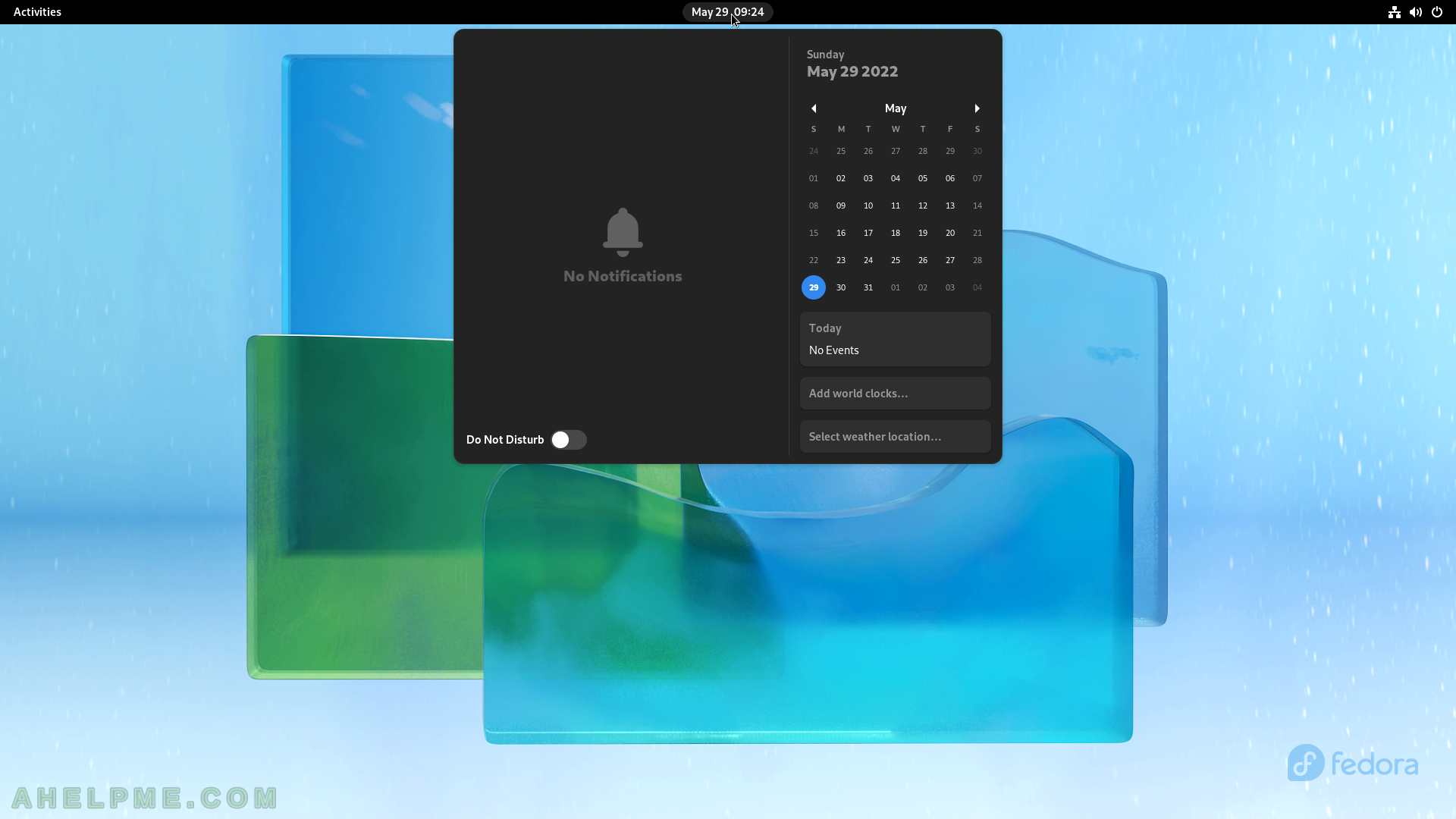1456x819 pixels.
Task: Select day 12 in the calendar
Action: pyautogui.click(x=923, y=206)
